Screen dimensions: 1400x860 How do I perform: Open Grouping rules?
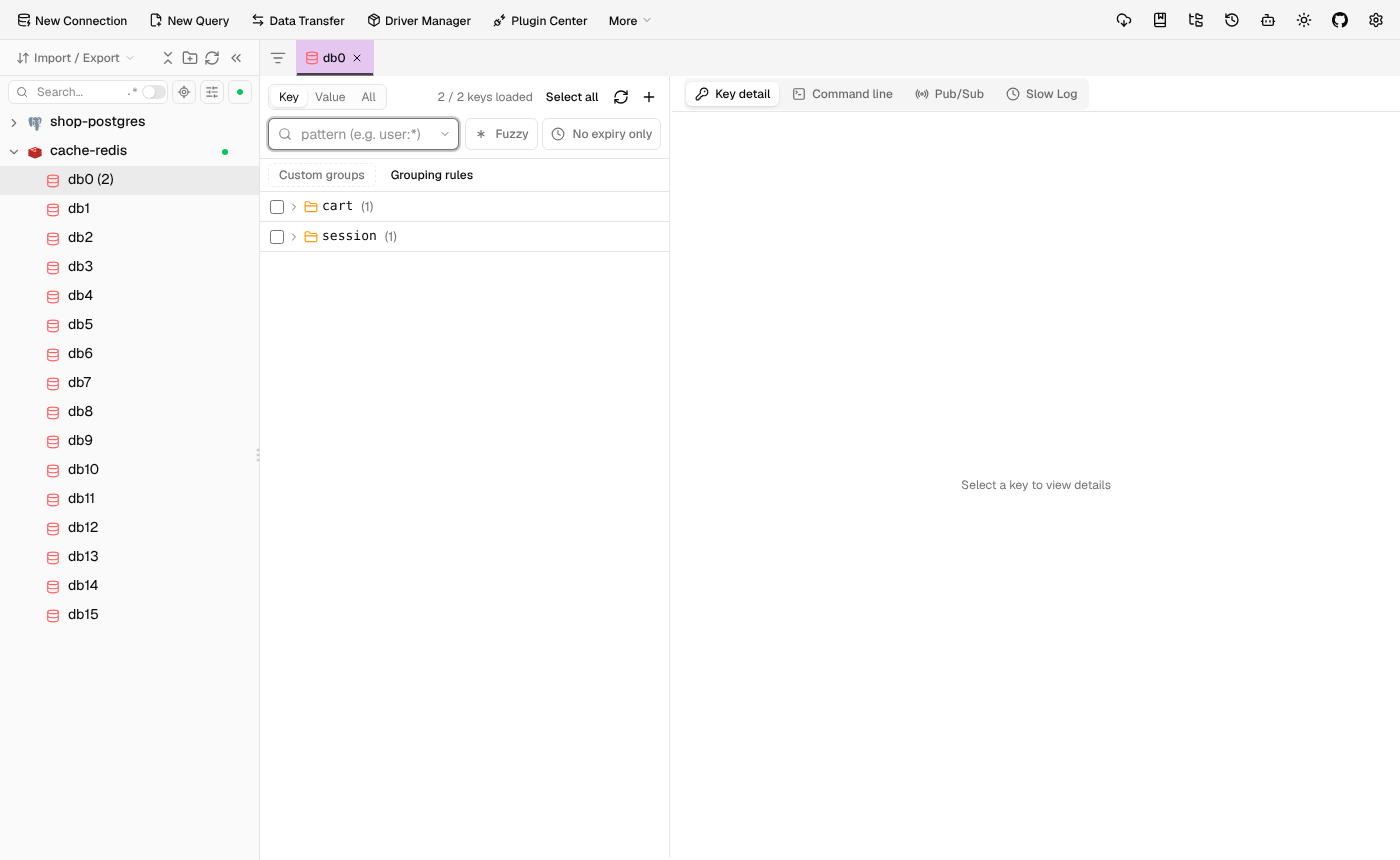pyautogui.click(x=432, y=175)
